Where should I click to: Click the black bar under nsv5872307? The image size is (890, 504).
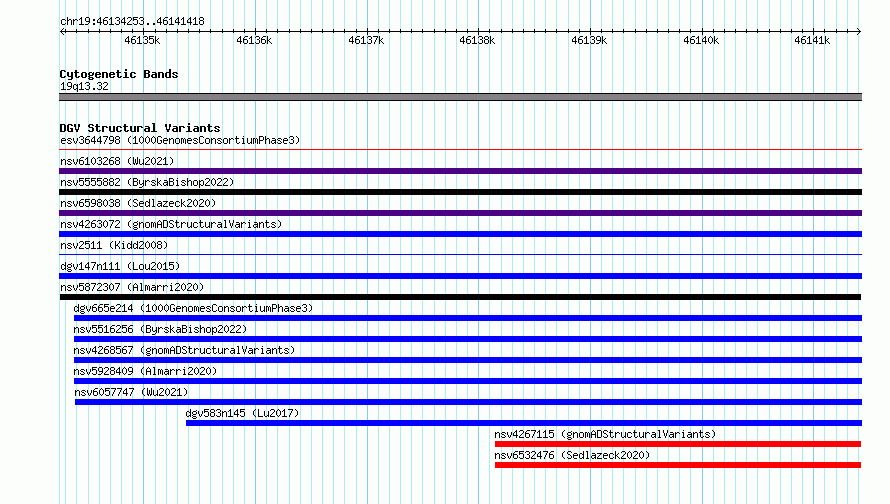pos(460,297)
